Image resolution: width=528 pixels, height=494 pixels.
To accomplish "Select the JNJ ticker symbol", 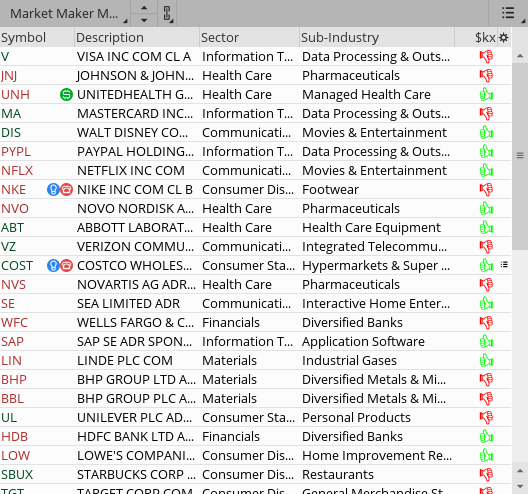I will click(x=9, y=76).
